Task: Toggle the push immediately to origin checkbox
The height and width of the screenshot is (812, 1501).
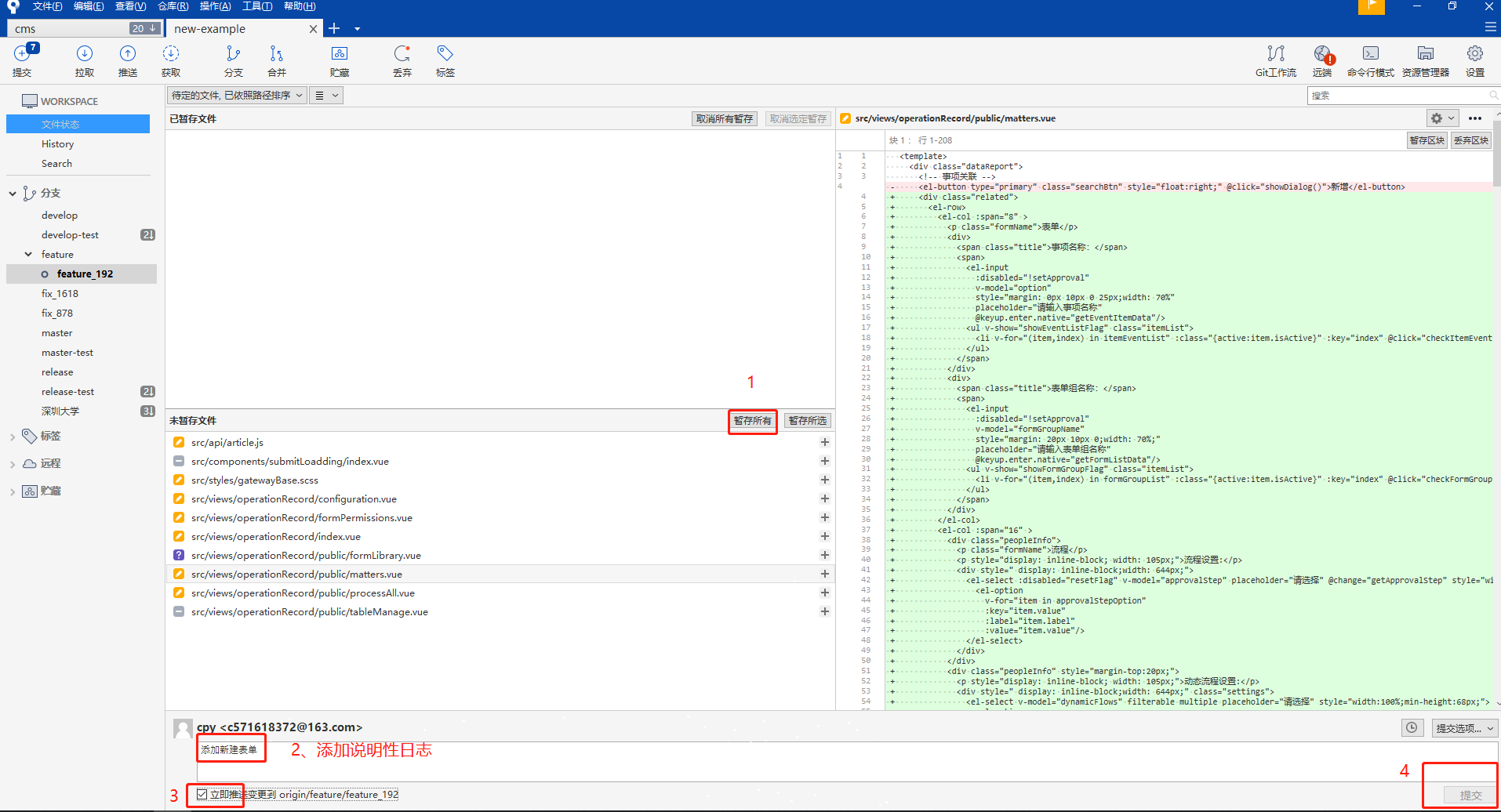Action: 202,794
